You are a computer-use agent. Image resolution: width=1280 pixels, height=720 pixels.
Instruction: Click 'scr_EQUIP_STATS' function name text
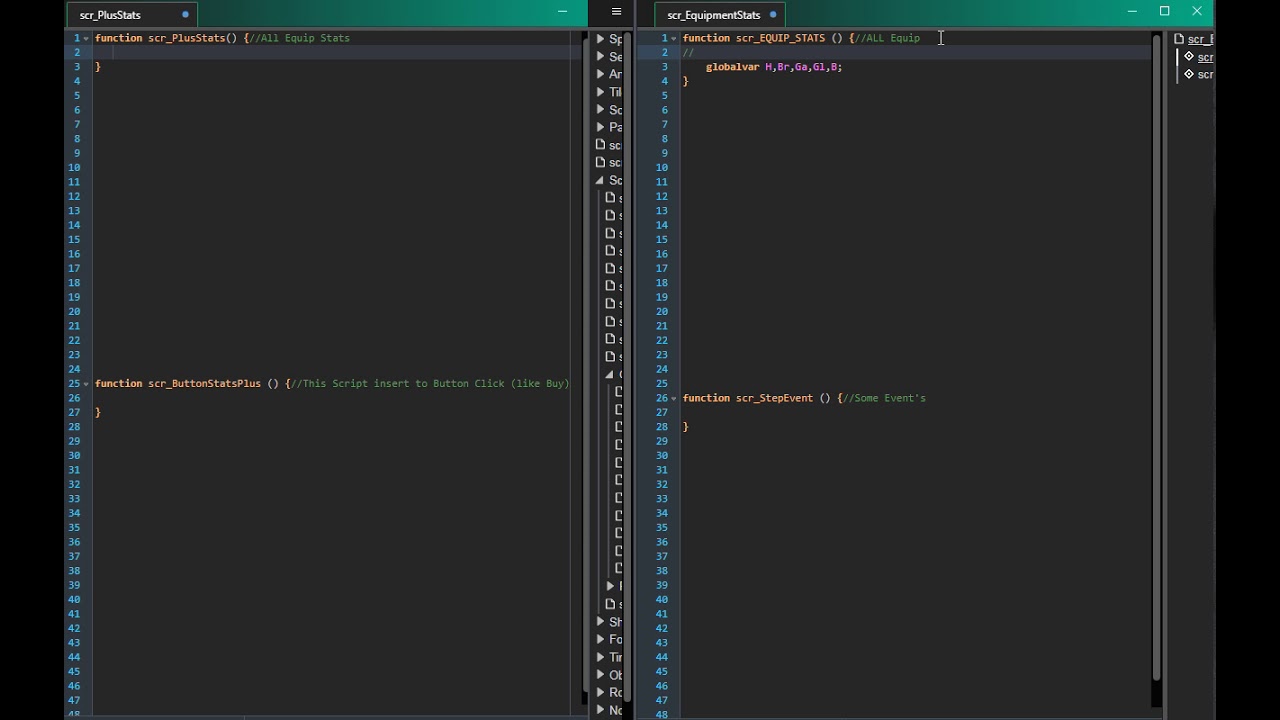[x=780, y=38]
